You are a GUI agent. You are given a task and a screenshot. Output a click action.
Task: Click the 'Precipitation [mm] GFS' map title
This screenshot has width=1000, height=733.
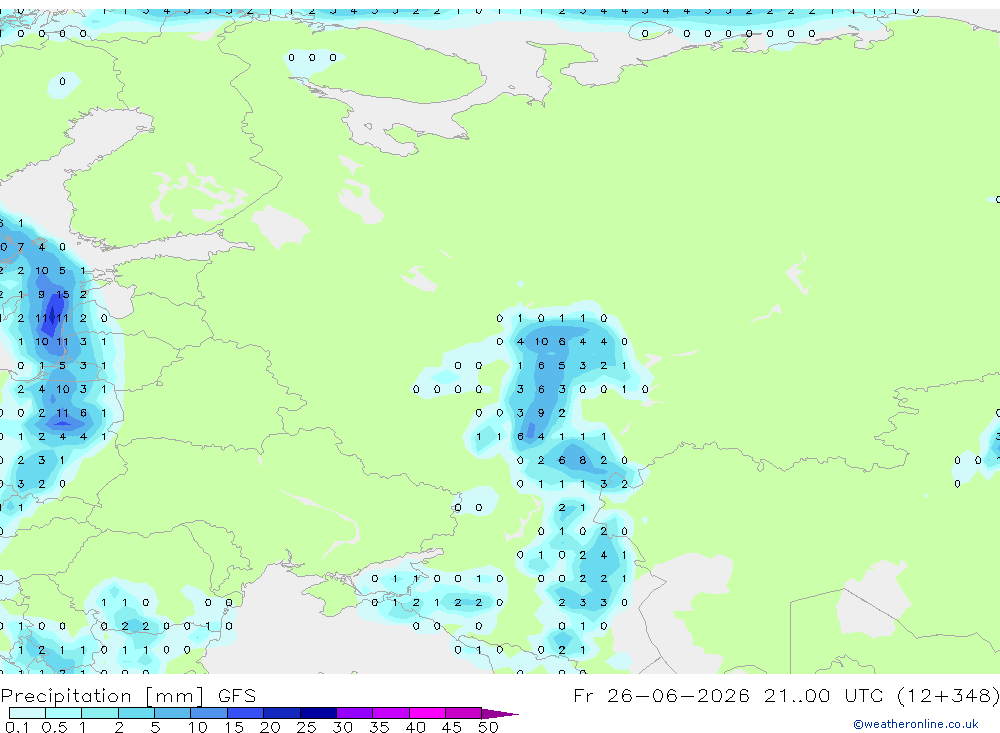coord(128,695)
